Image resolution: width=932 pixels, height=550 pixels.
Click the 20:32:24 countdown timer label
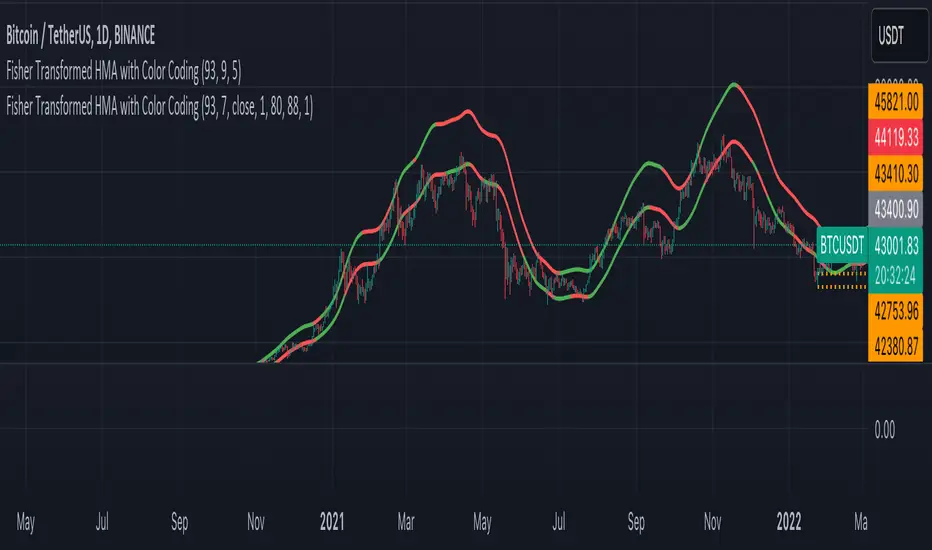pos(896,276)
